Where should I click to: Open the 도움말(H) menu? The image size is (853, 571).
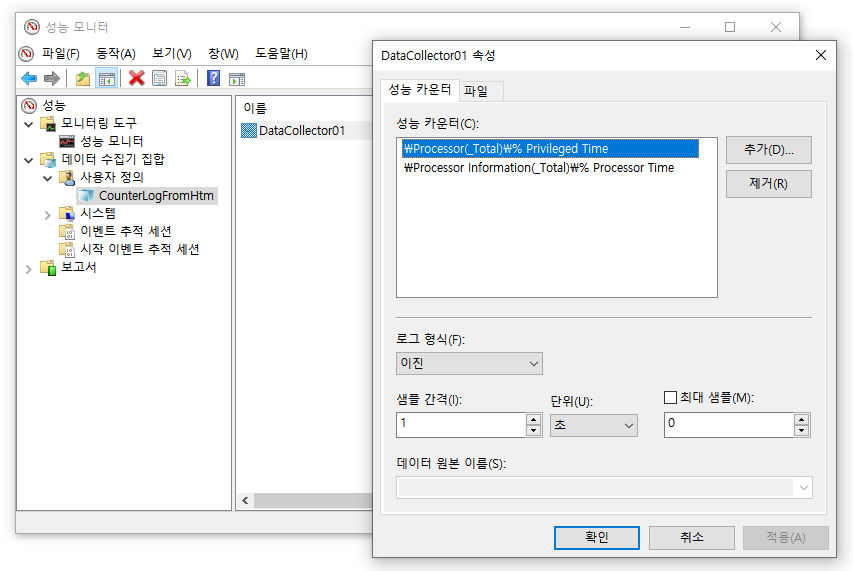click(x=281, y=53)
